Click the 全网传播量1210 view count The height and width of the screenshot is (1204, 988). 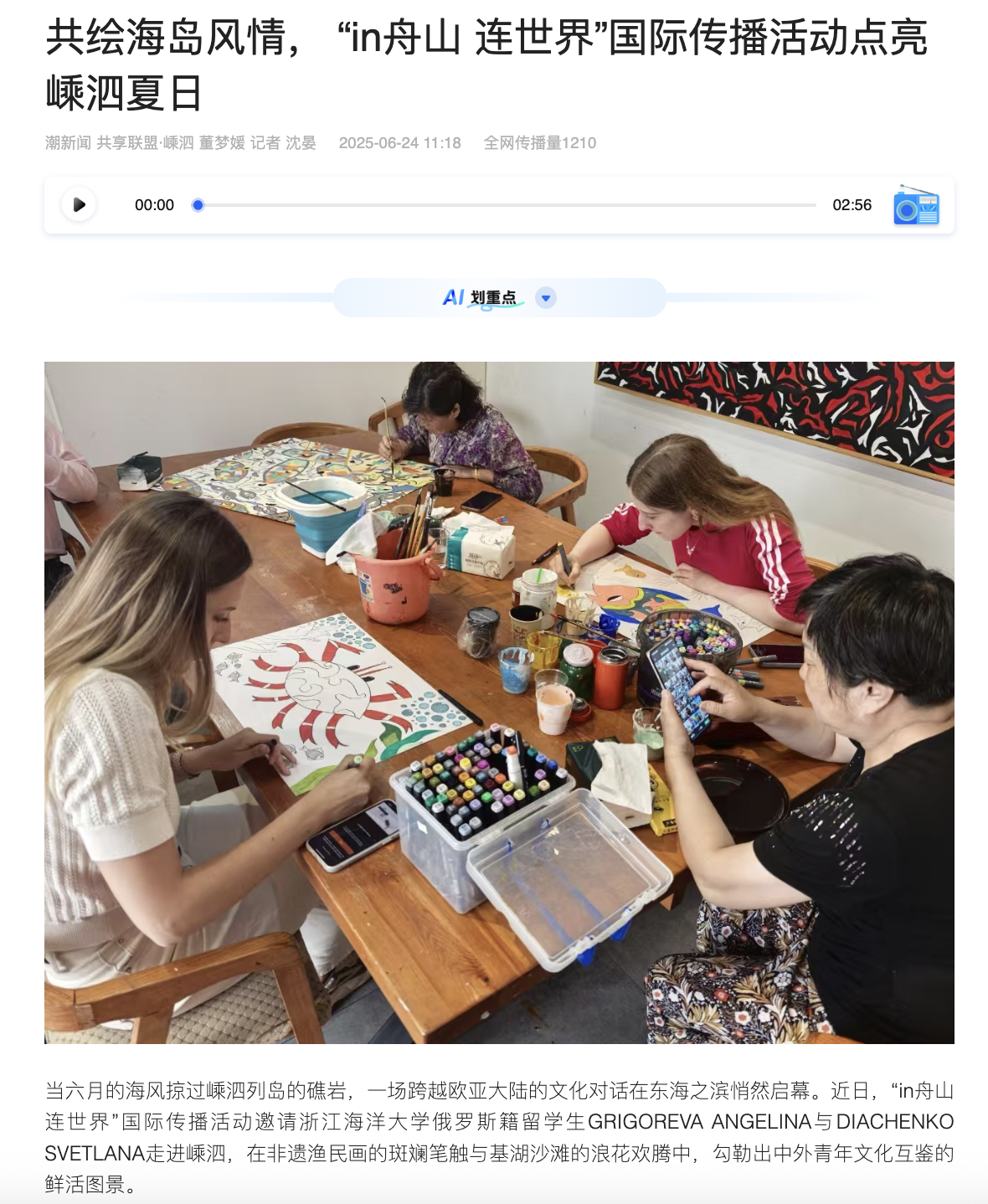(540, 143)
